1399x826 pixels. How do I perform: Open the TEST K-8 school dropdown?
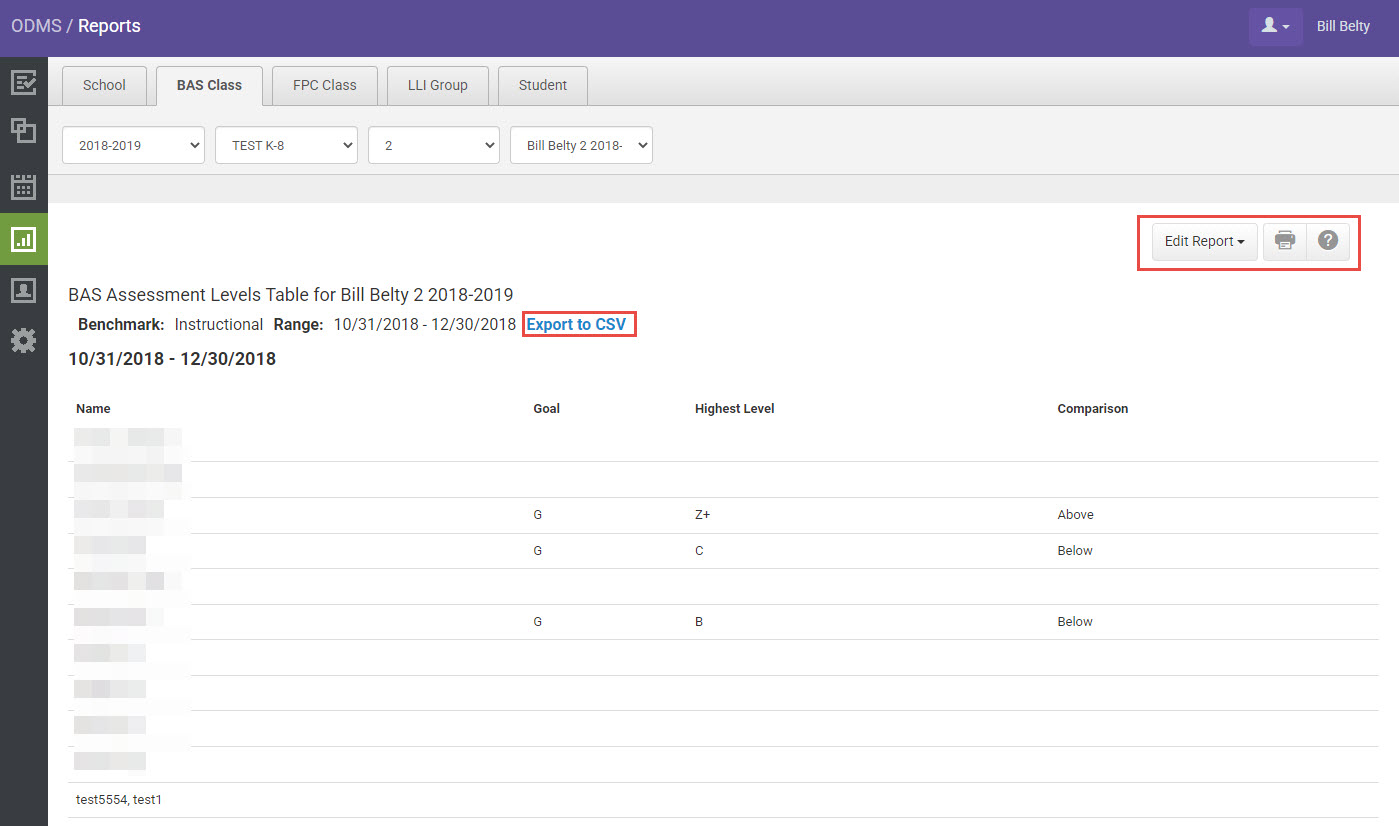coord(286,145)
